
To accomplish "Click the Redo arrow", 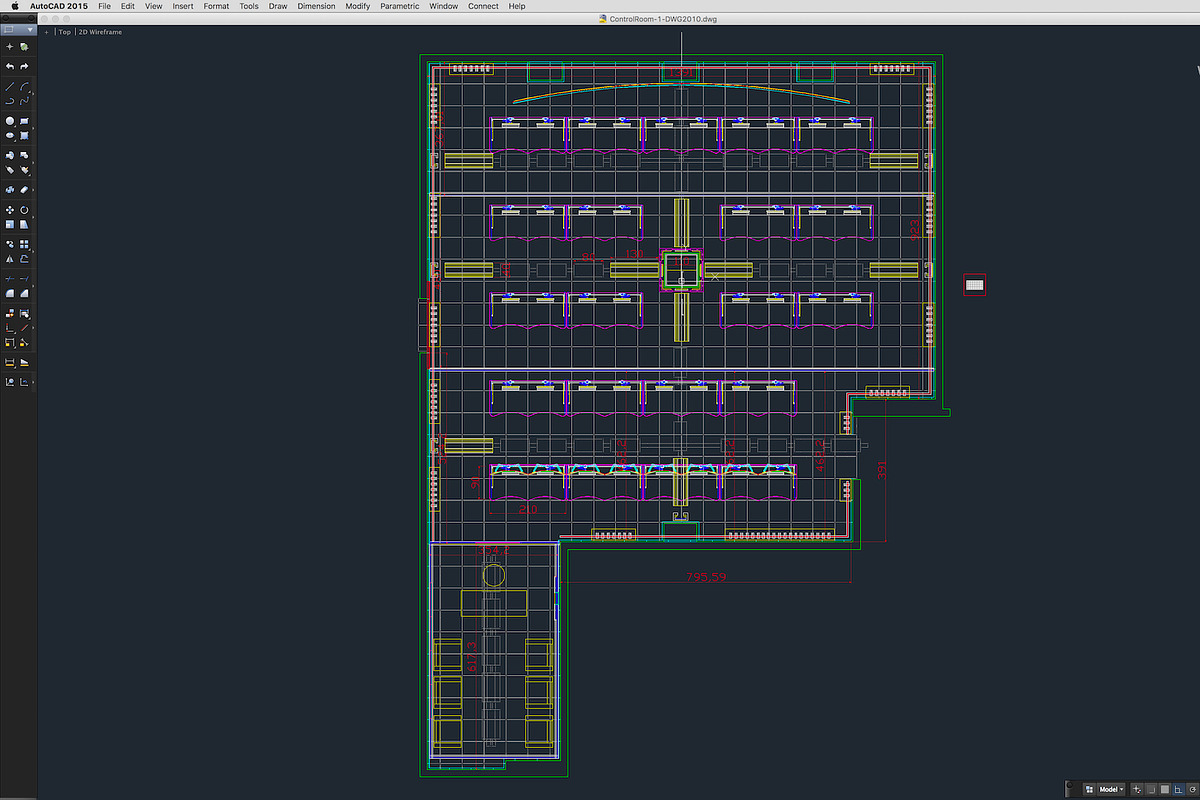I will [24, 66].
